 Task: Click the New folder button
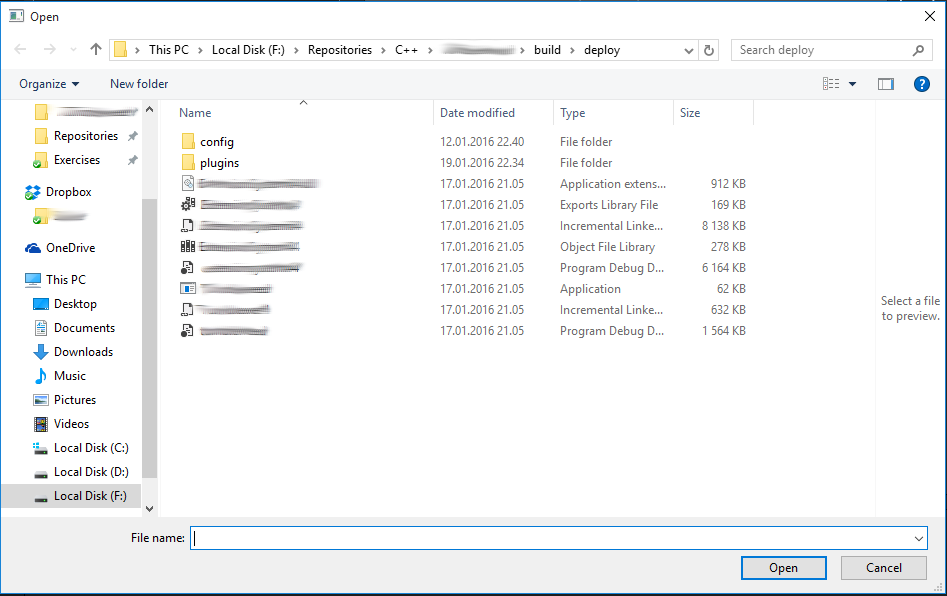point(139,84)
